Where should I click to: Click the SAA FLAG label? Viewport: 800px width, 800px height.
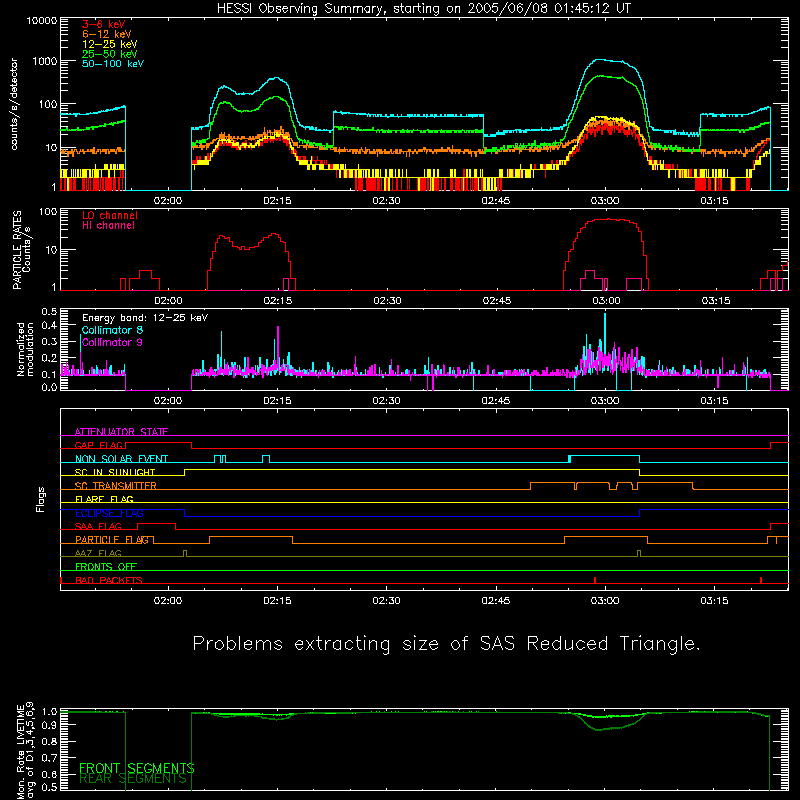(x=98, y=526)
